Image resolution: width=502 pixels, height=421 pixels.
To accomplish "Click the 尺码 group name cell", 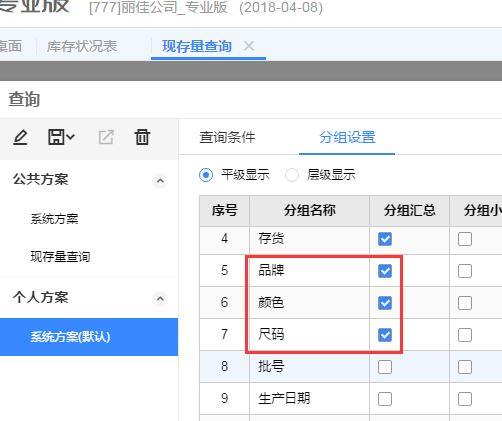I will (310, 335).
